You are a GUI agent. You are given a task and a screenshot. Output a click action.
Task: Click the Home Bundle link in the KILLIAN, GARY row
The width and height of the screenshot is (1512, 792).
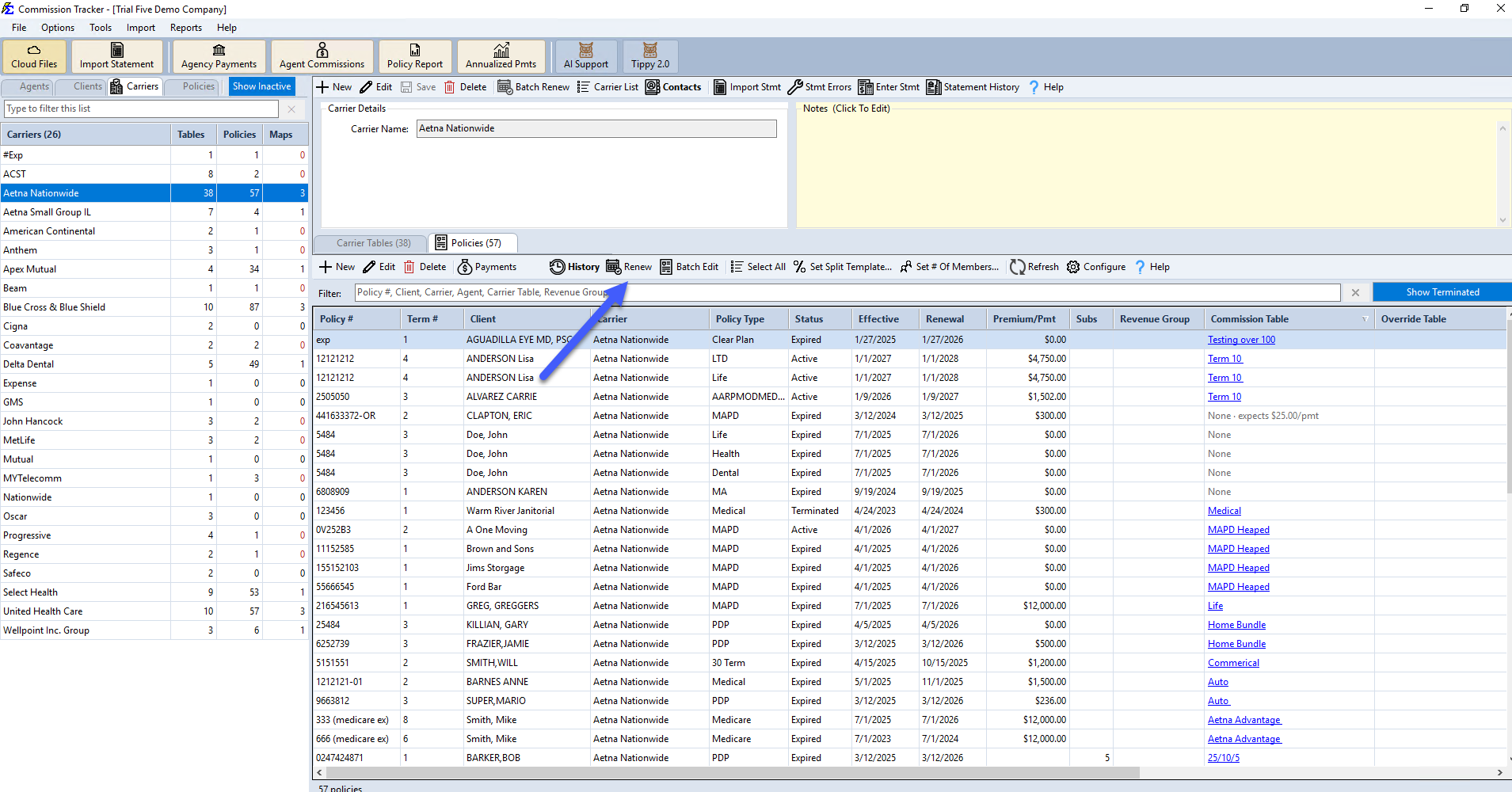point(1236,625)
